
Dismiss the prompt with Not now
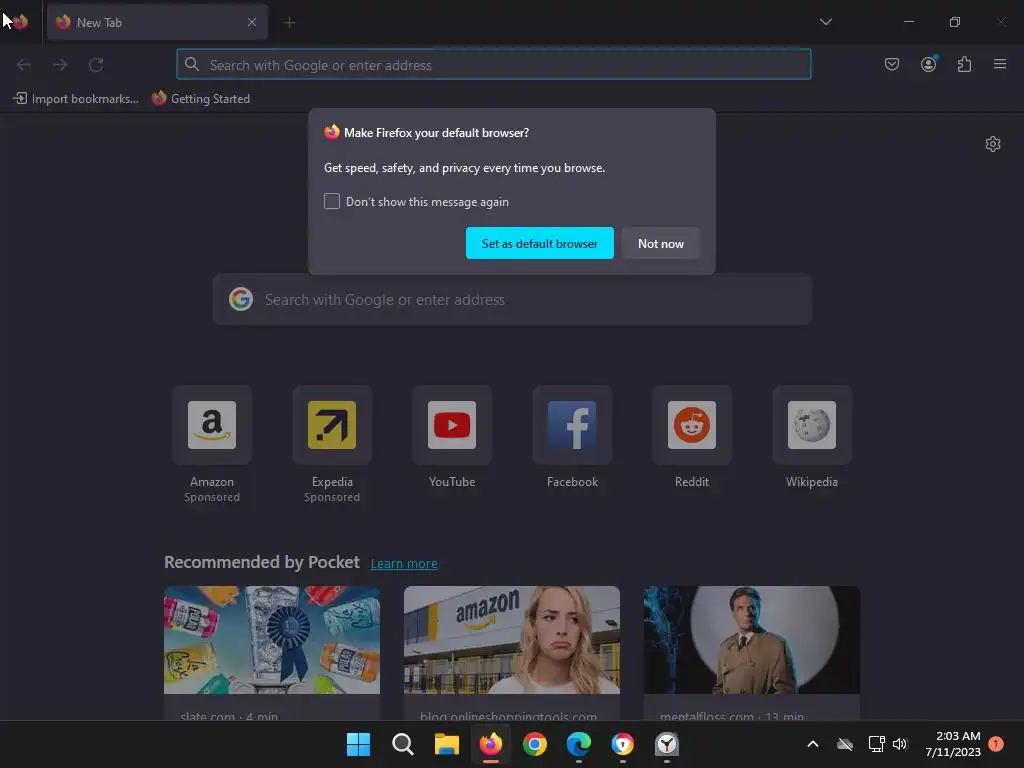[x=660, y=243]
